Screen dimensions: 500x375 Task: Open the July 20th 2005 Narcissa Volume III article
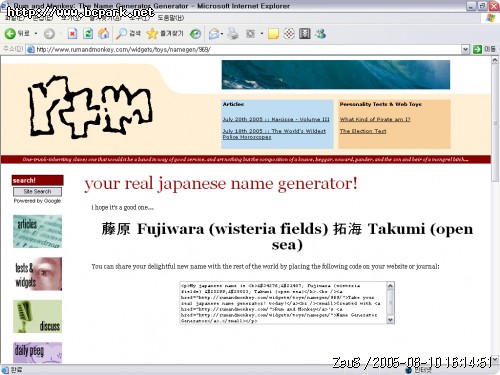tap(276, 119)
